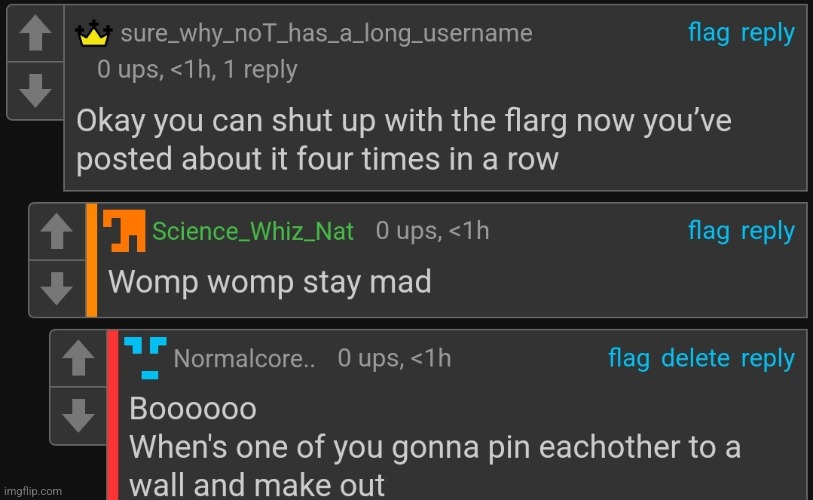Flag the Normalcore comment
Screen dimensions: 813x500
pyautogui.click(x=629, y=358)
